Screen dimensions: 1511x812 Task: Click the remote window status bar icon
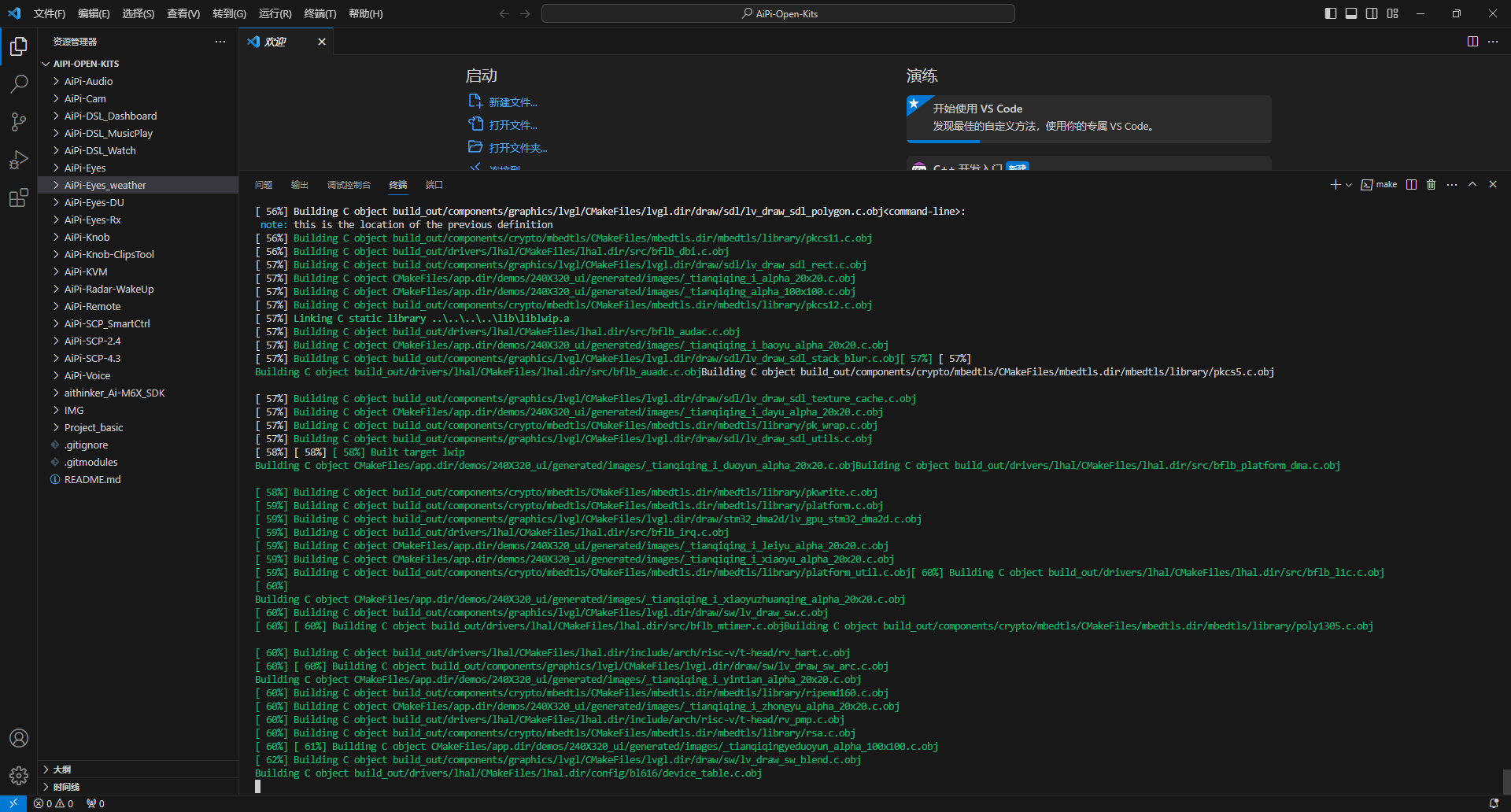13,803
